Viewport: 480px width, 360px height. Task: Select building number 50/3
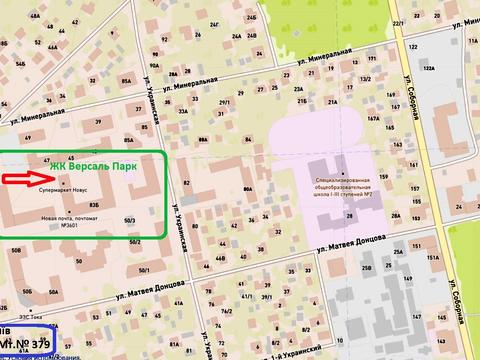tap(130, 221)
